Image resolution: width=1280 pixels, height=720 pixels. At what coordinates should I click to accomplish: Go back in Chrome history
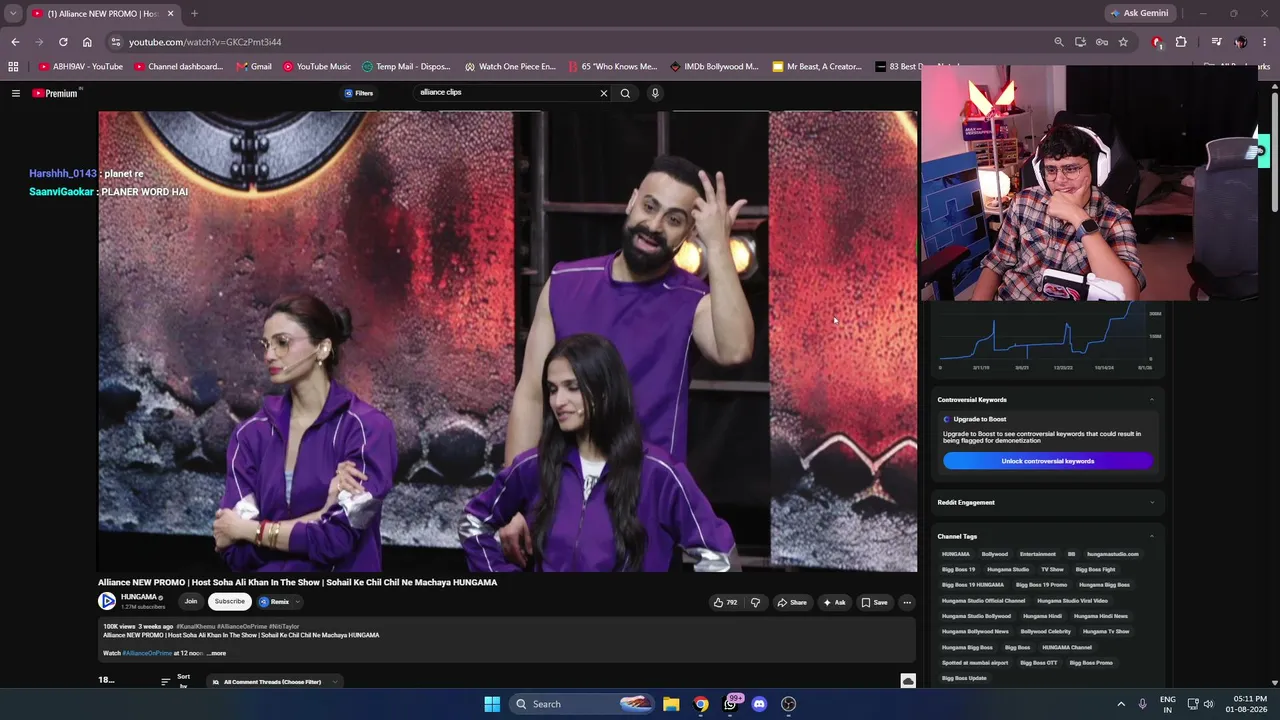tap(15, 42)
